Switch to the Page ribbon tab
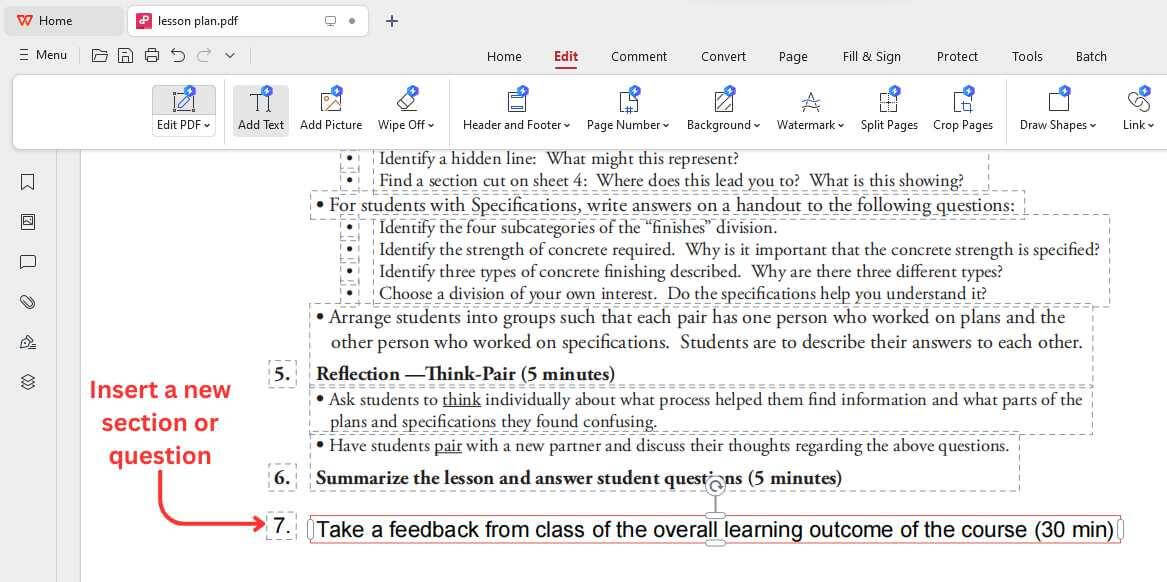Screen dimensions: 1167x582 point(793,57)
